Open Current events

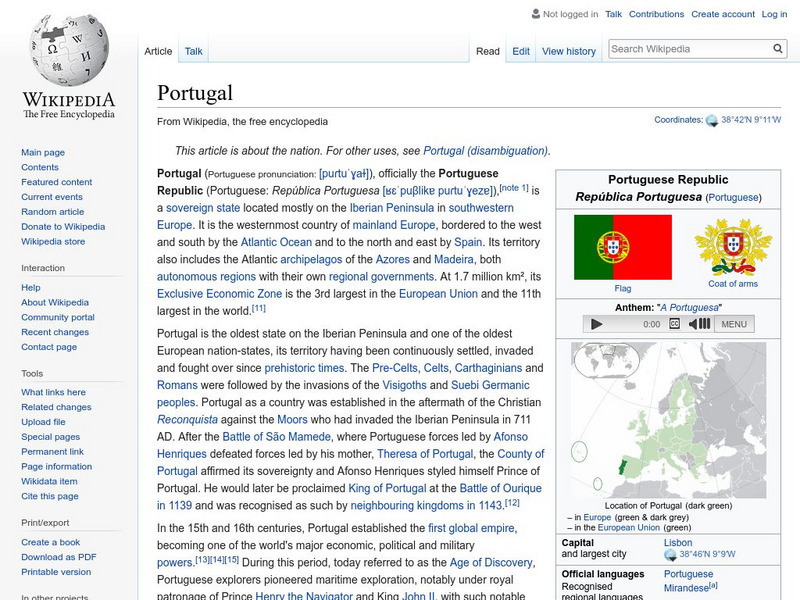pyautogui.click(x=52, y=197)
